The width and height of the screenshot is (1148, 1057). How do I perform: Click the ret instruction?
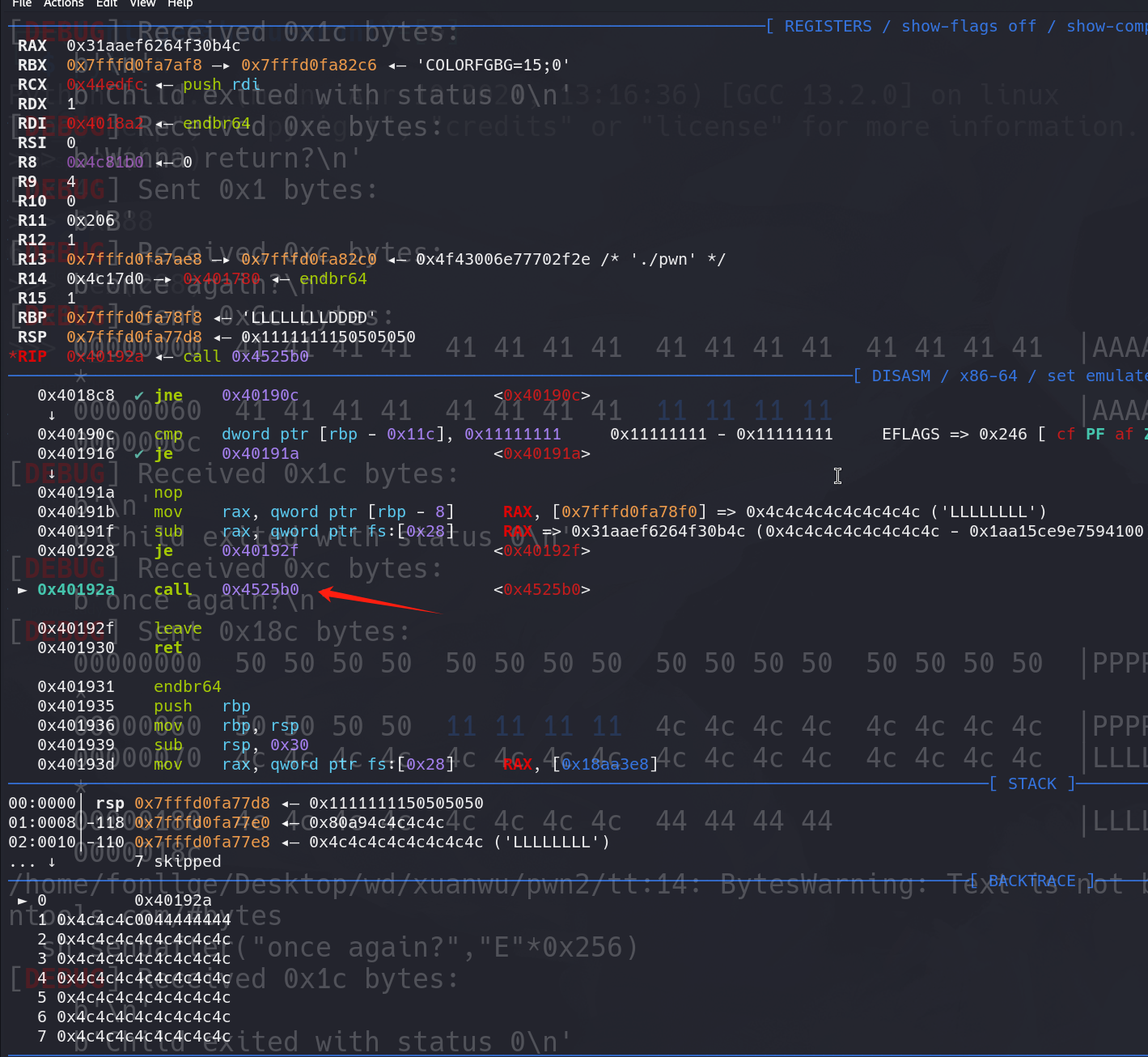tap(168, 647)
